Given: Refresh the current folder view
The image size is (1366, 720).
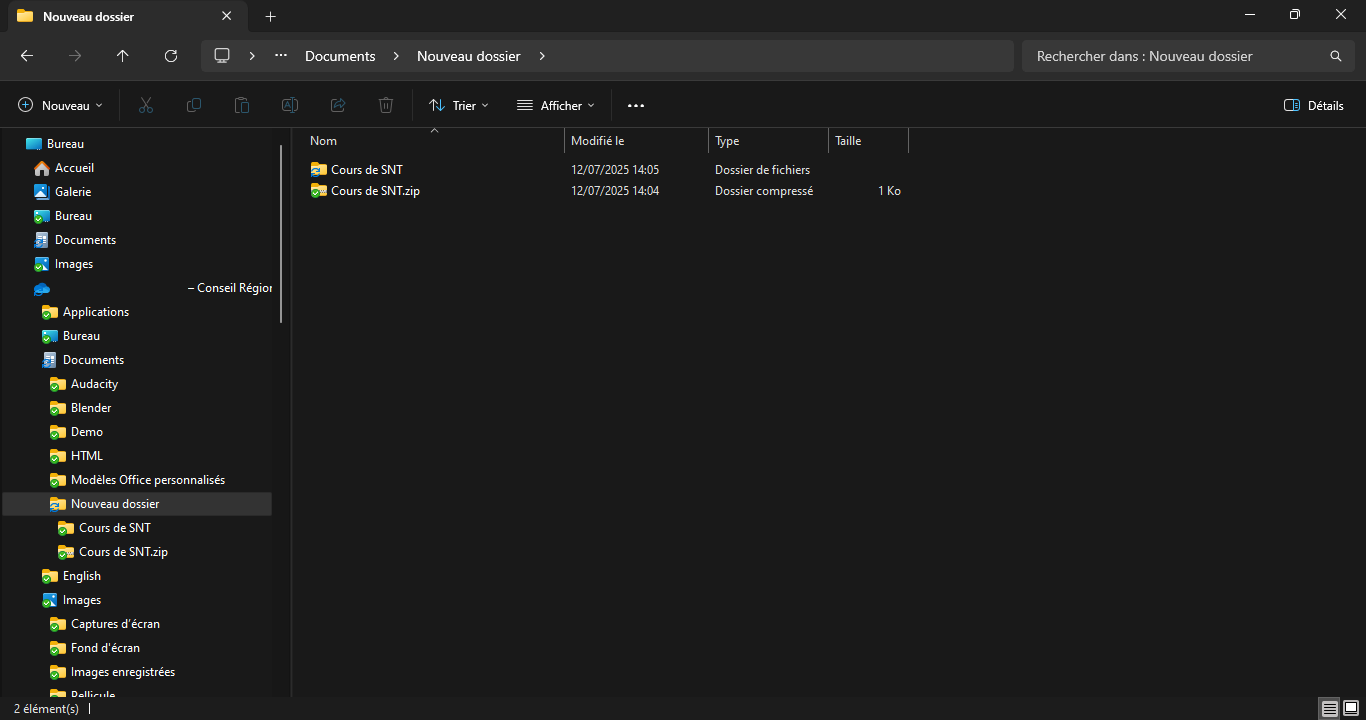Looking at the screenshot, I should click(x=171, y=56).
